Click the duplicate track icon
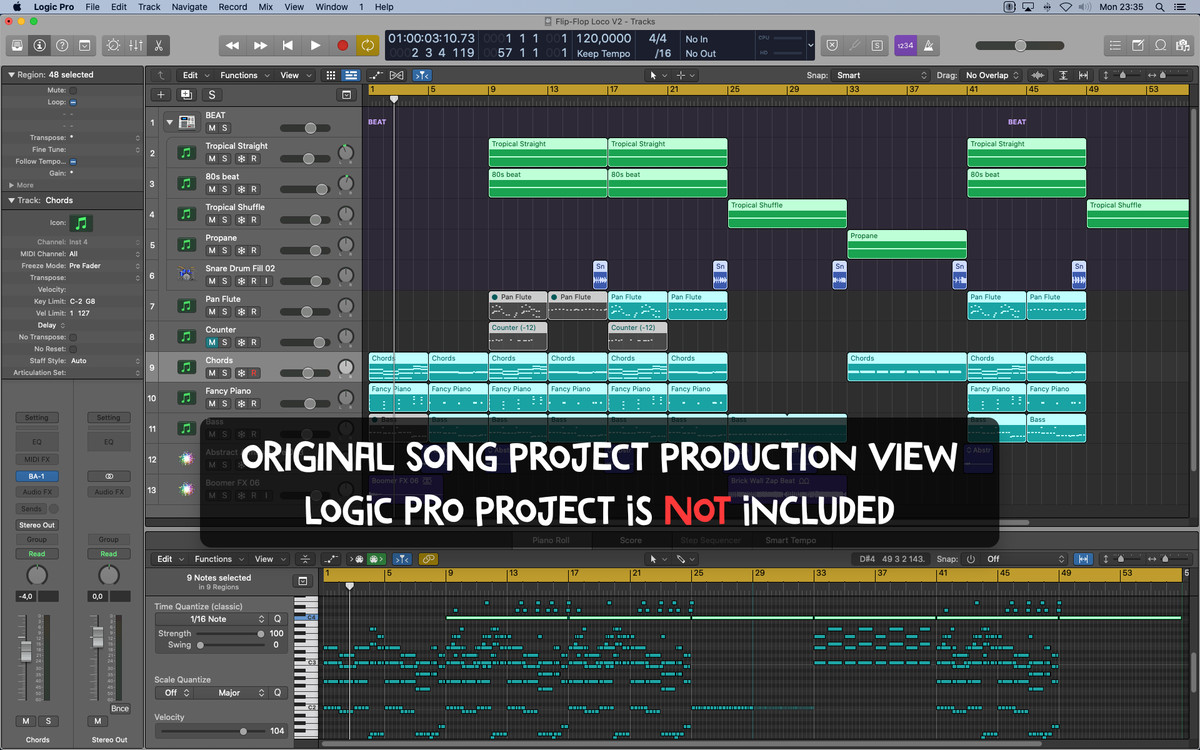The height and width of the screenshot is (750, 1200). (186, 94)
